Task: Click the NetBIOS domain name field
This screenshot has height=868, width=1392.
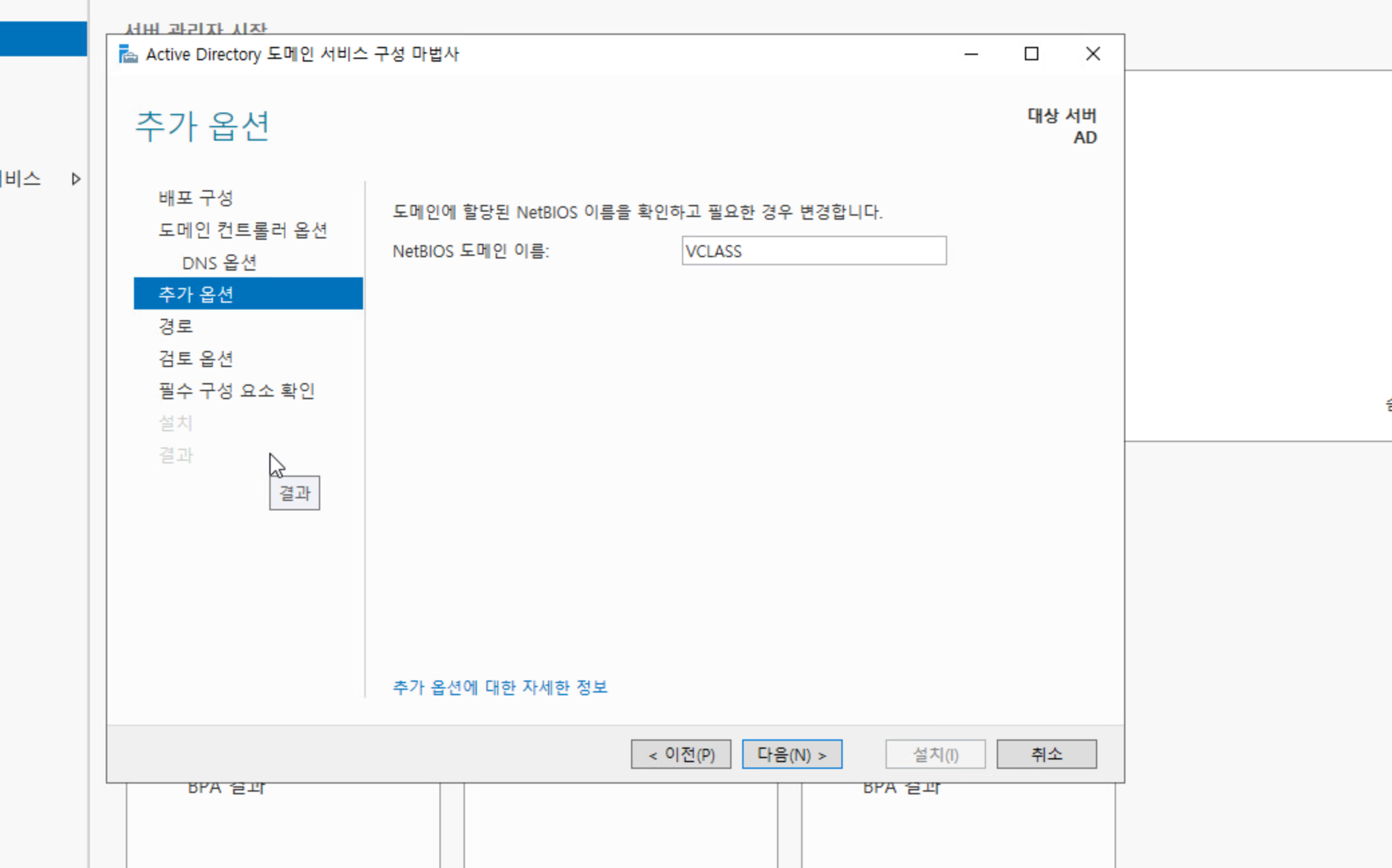Action: click(x=813, y=251)
